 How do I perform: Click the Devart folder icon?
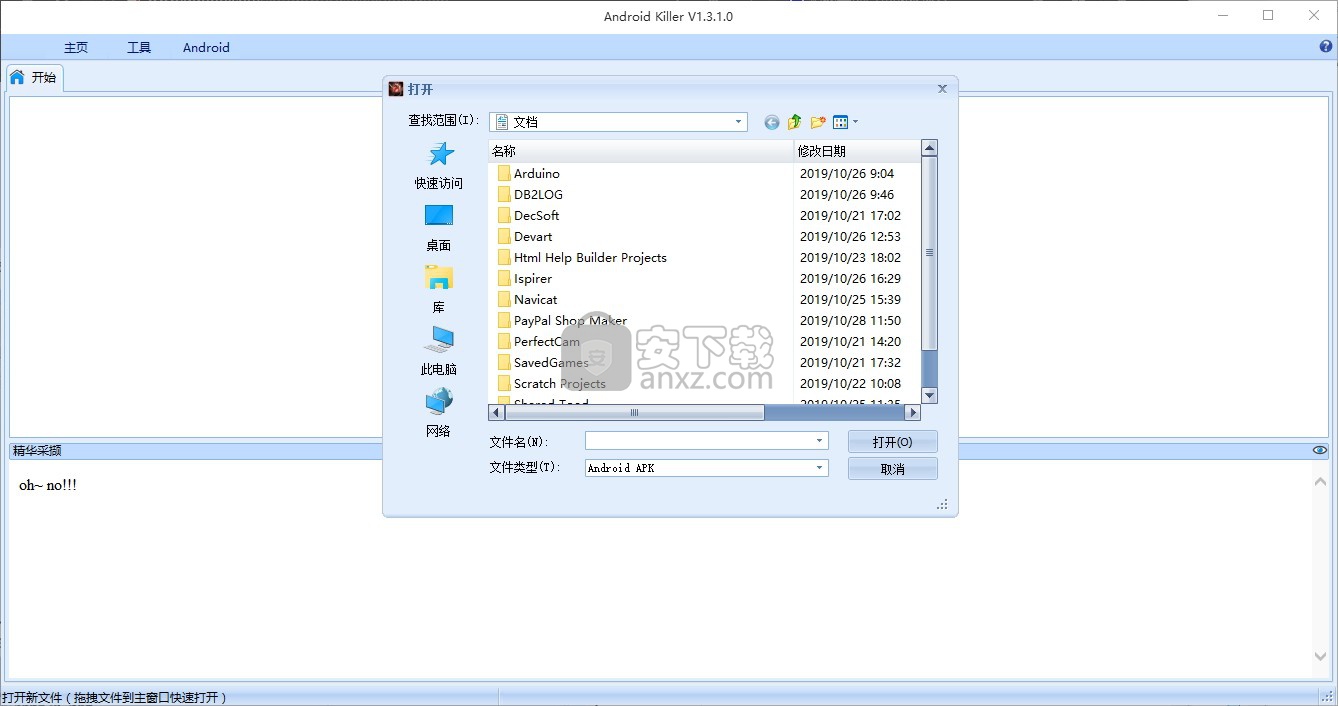[504, 236]
